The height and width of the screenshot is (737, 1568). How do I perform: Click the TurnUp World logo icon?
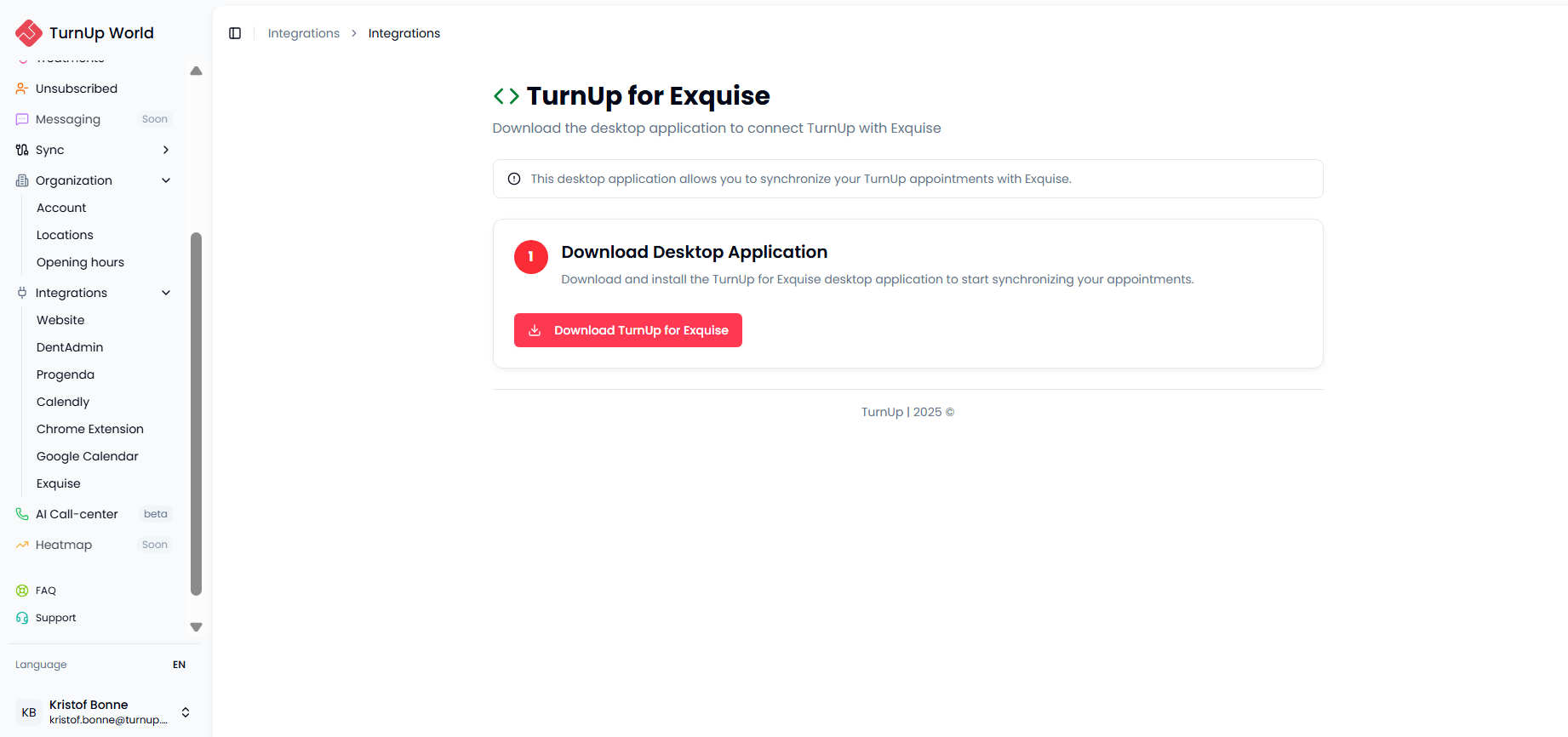tap(29, 33)
